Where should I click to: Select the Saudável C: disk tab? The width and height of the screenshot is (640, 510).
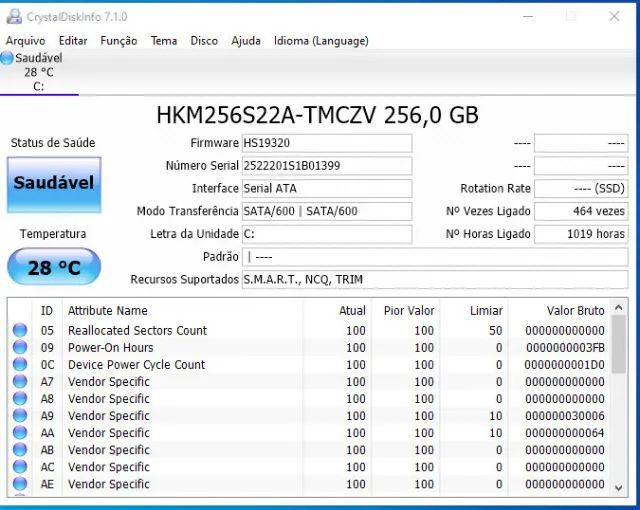click(39, 72)
